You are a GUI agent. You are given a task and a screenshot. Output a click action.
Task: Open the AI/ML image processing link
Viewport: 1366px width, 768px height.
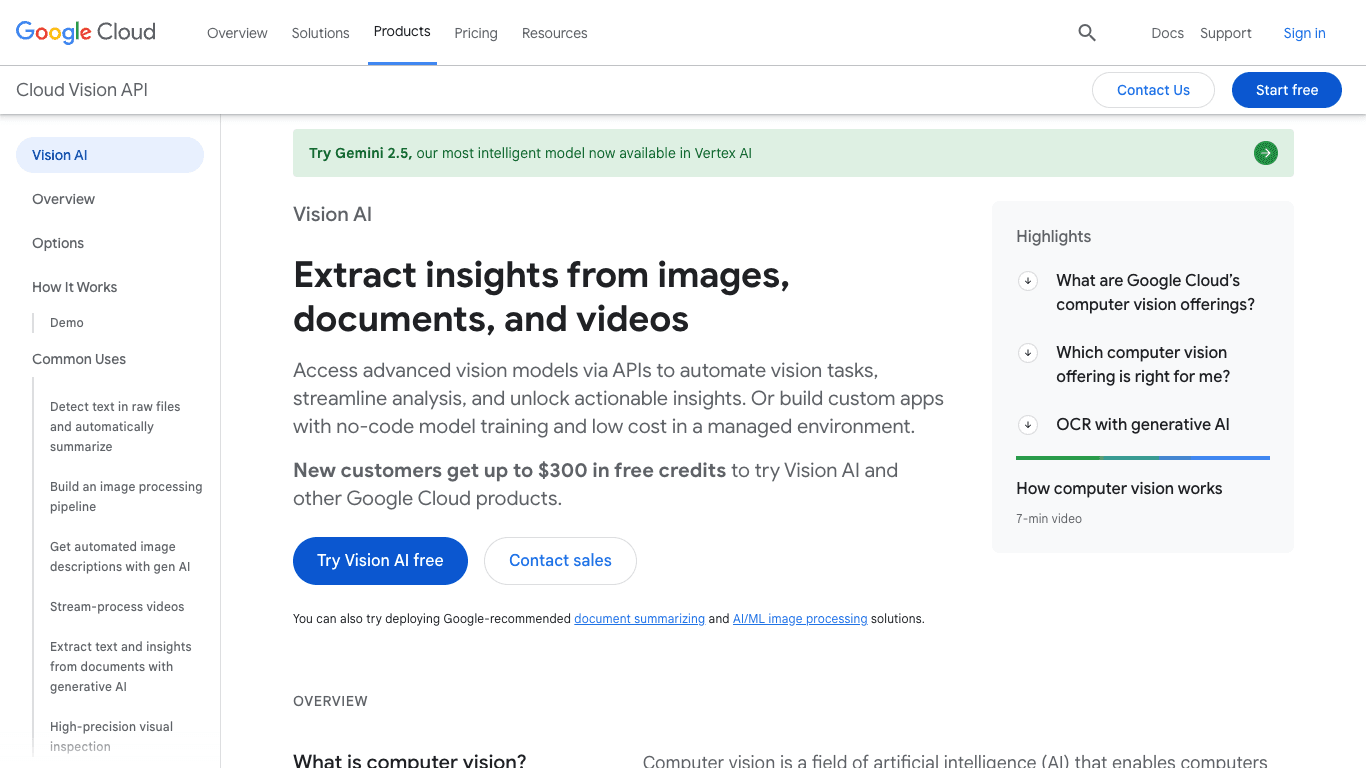click(x=800, y=619)
